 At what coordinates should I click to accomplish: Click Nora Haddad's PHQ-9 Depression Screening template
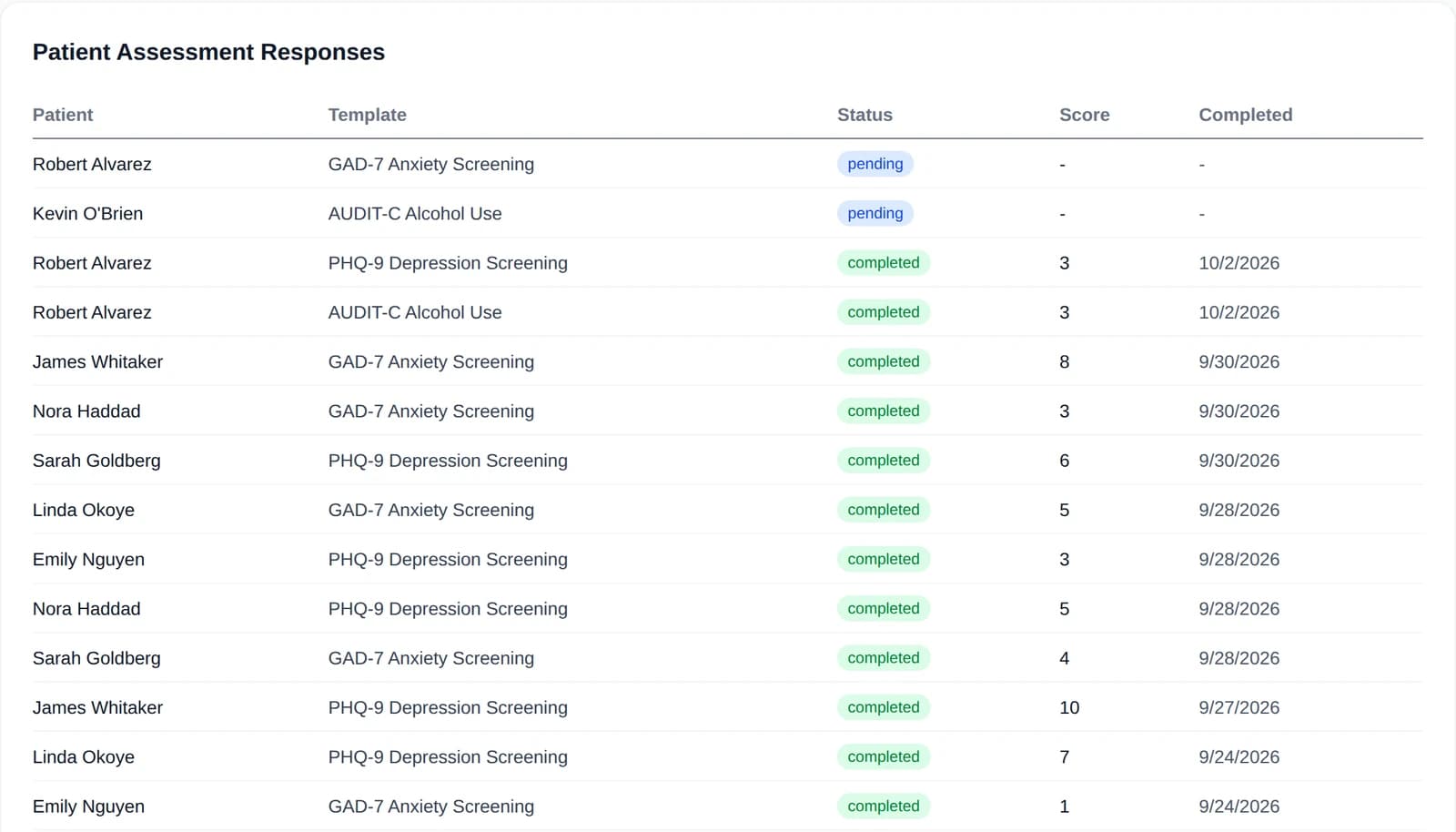448,608
